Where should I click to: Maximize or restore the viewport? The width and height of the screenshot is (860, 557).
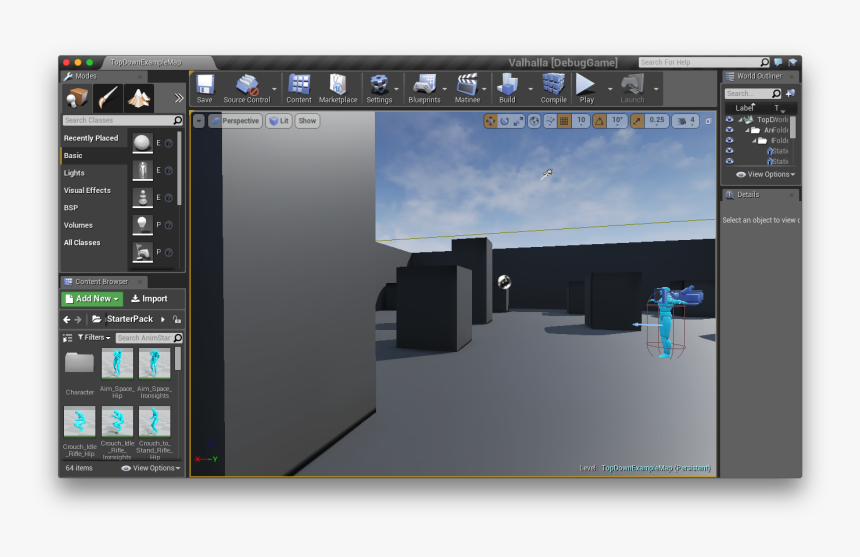click(x=708, y=121)
